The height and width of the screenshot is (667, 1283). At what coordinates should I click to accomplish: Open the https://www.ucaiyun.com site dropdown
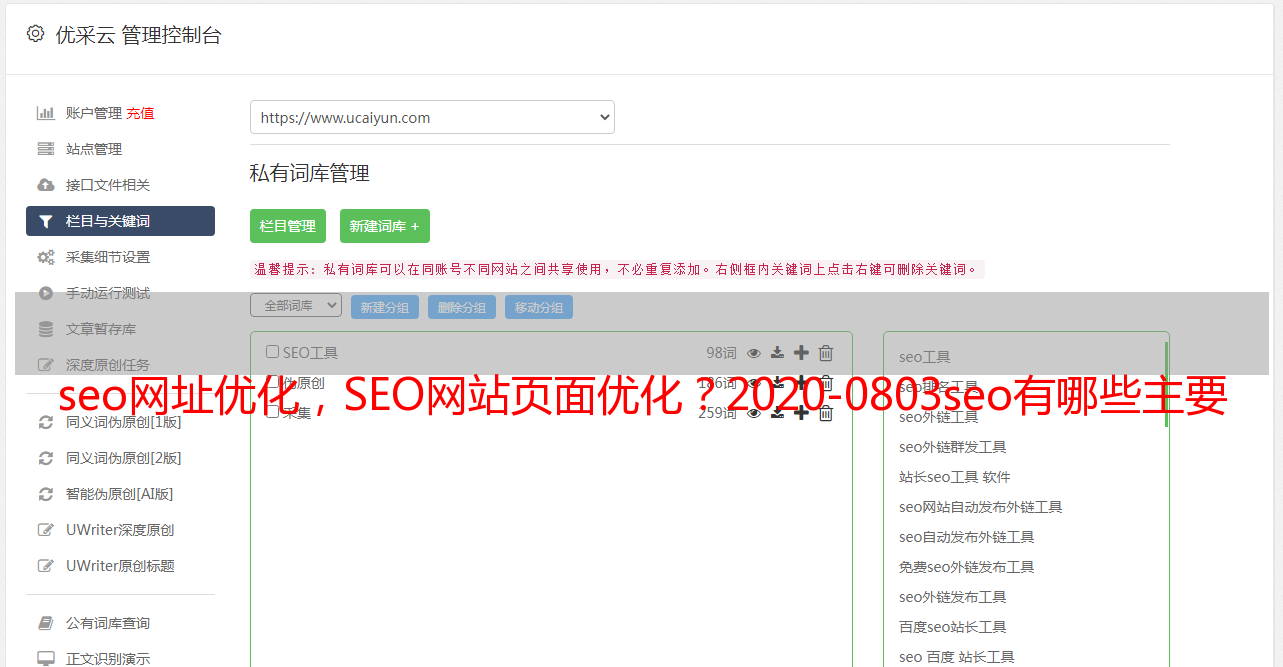pos(432,117)
